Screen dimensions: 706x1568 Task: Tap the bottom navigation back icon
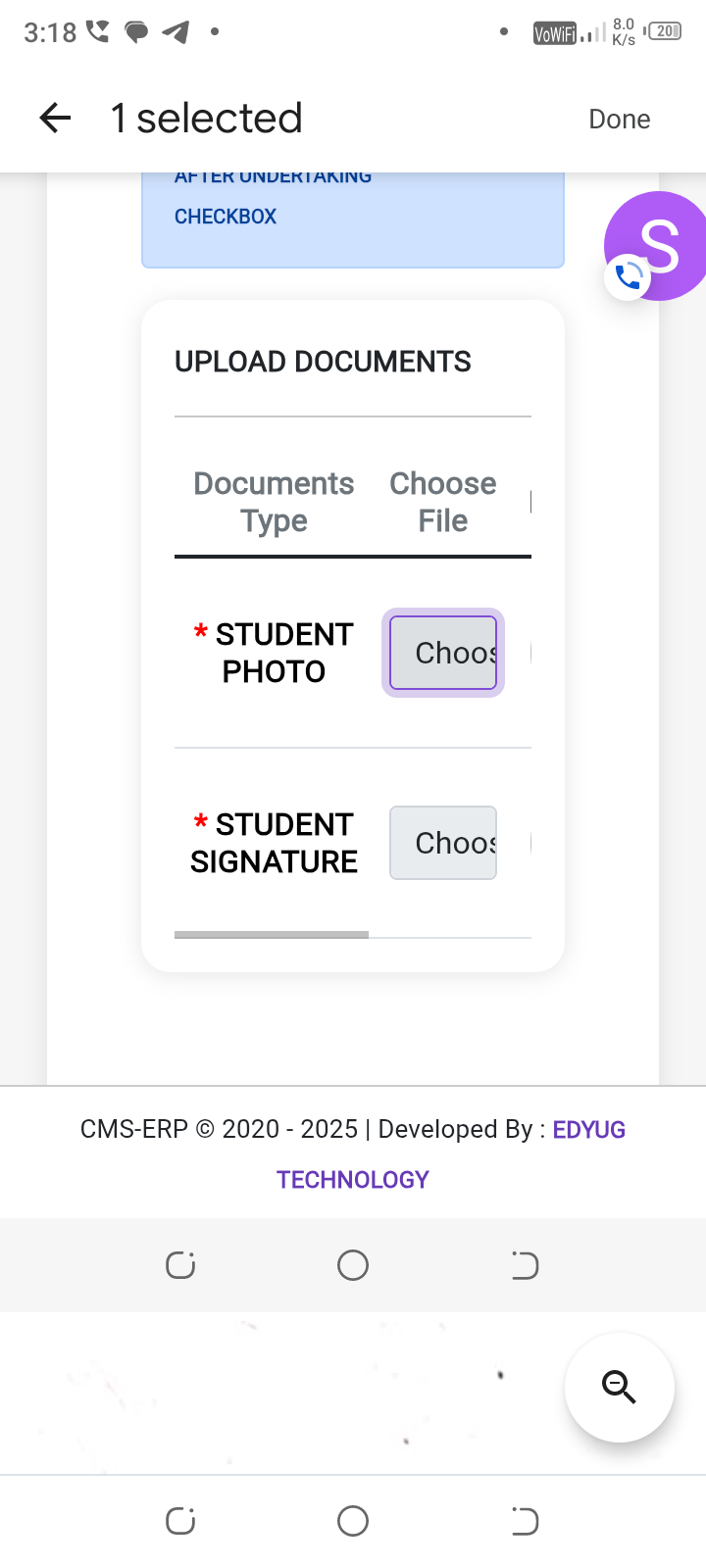tap(525, 1521)
